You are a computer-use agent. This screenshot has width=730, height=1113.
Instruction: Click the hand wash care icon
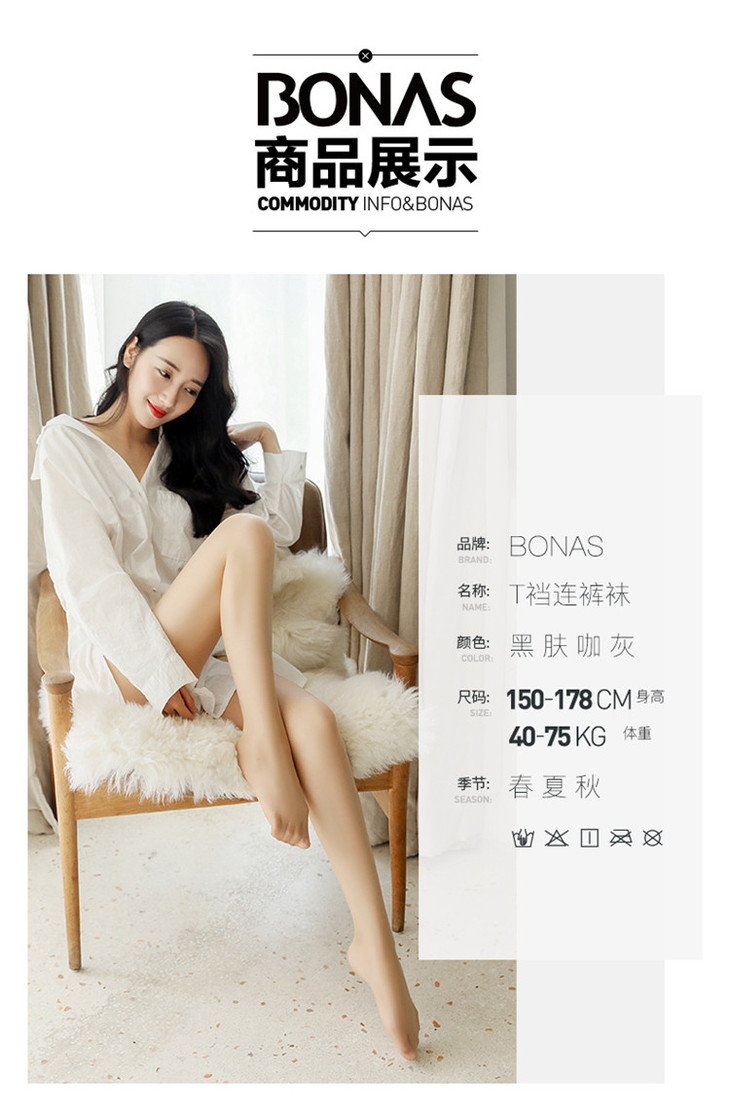[x=523, y=838]
